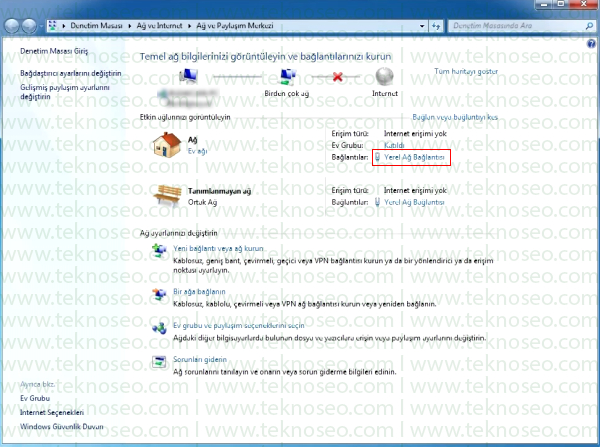Select Ağ ve Paylaşım Merkezi breadcrumb
The image size is (600, 447).
click(235, 26)
